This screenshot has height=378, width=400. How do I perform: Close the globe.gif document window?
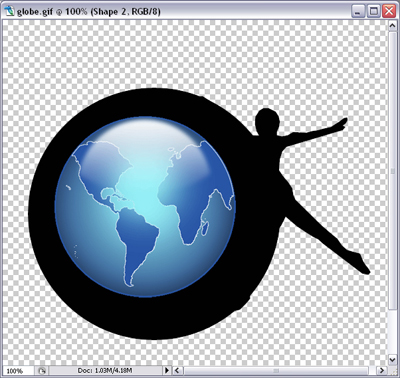pos(389,12)
